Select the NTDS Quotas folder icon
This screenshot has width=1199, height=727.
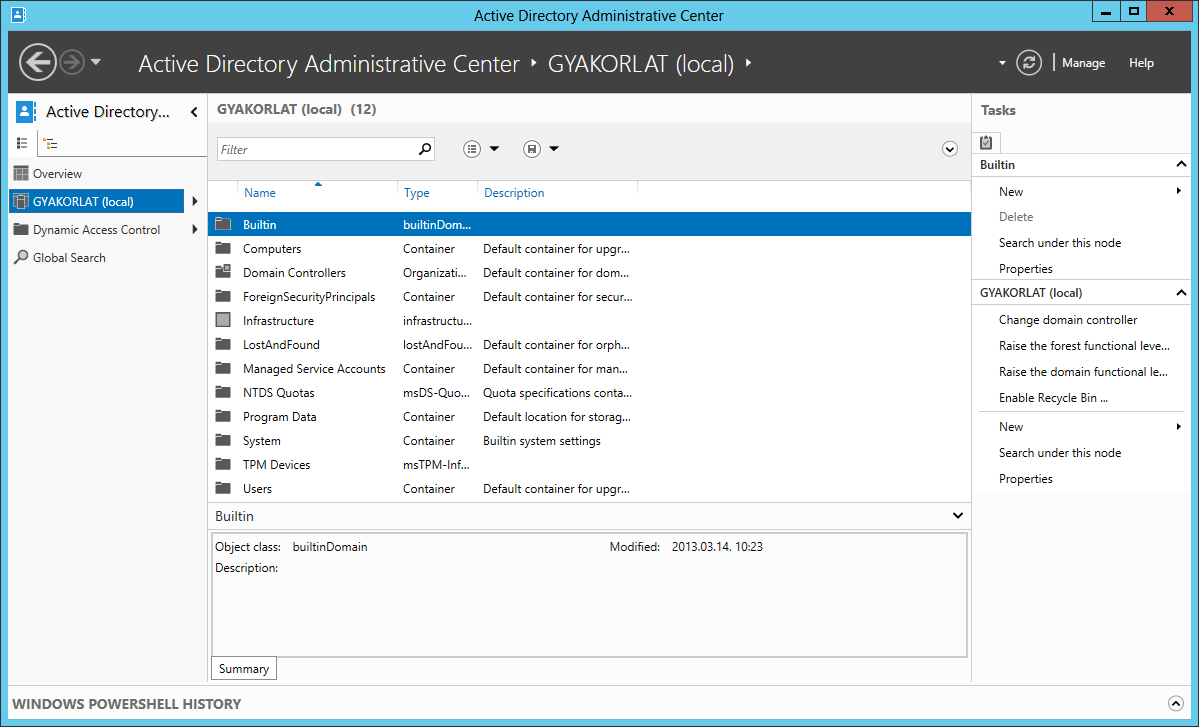point(223,392)
